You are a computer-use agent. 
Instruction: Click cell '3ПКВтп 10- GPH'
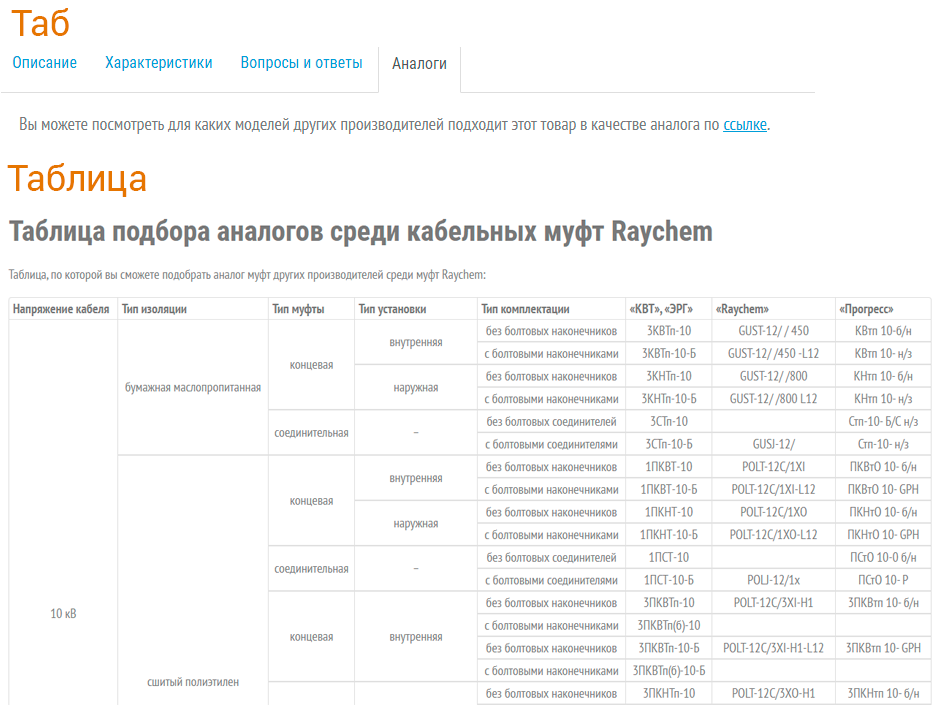(x=883, y=649)
